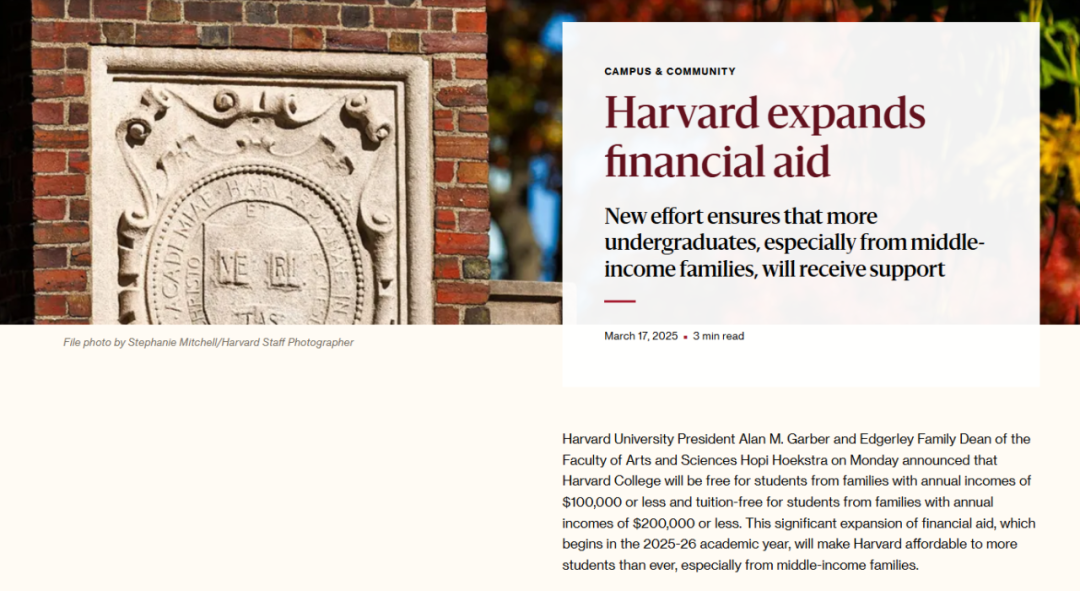Image resolution: width=1080 pixels, height=591 pixels.
Task: Click the Stephanie Mitchell photo credit caption
Action: coord(208,342)
